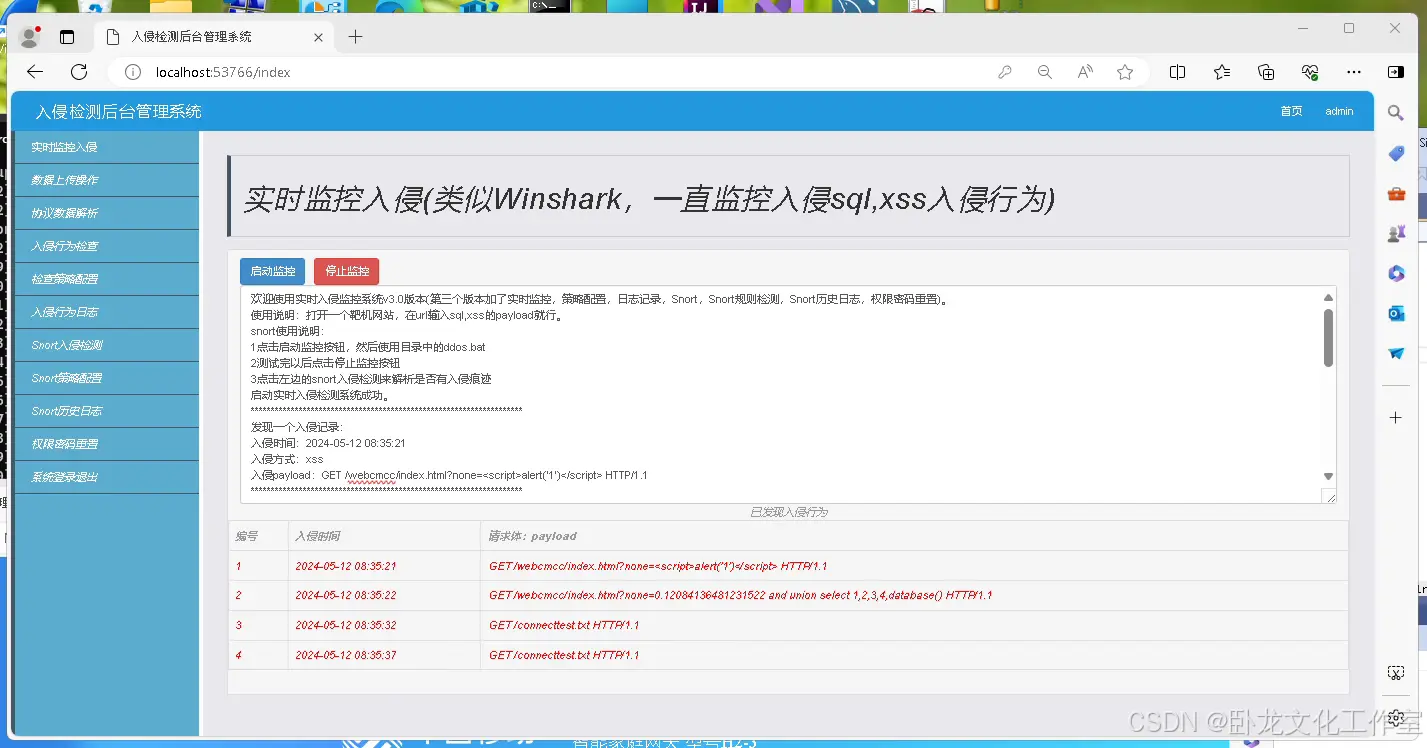Viewport: 1427px width, 748px height.
Task: Click the log textarea scrollbar thumb
Action: click(x=1328, y=337)
